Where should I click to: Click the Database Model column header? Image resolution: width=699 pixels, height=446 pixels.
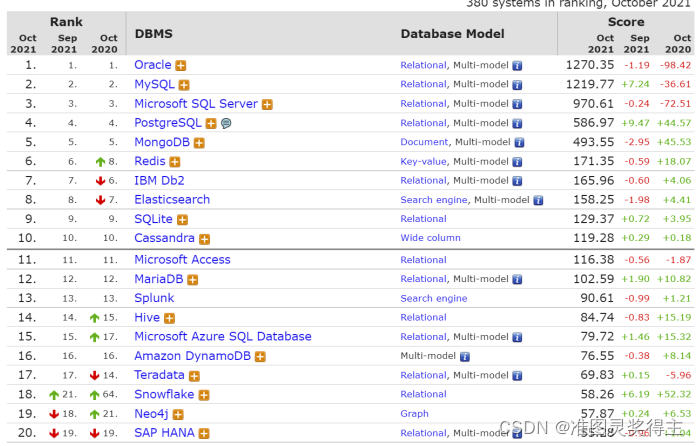pos(452,34)
